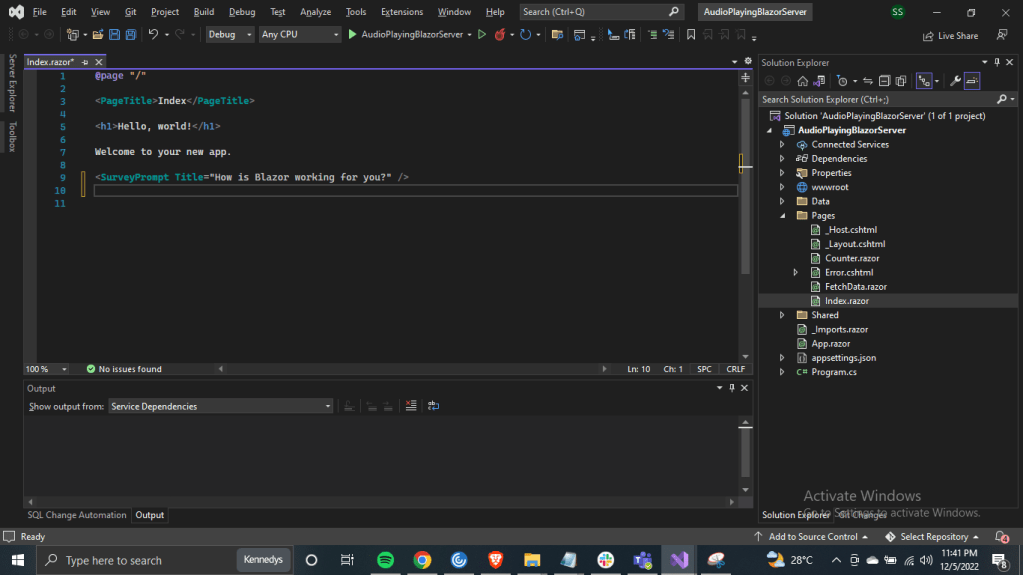
Task: Expand the Shared folder in Solution Explorer
Action: click(x=782, y=315)
